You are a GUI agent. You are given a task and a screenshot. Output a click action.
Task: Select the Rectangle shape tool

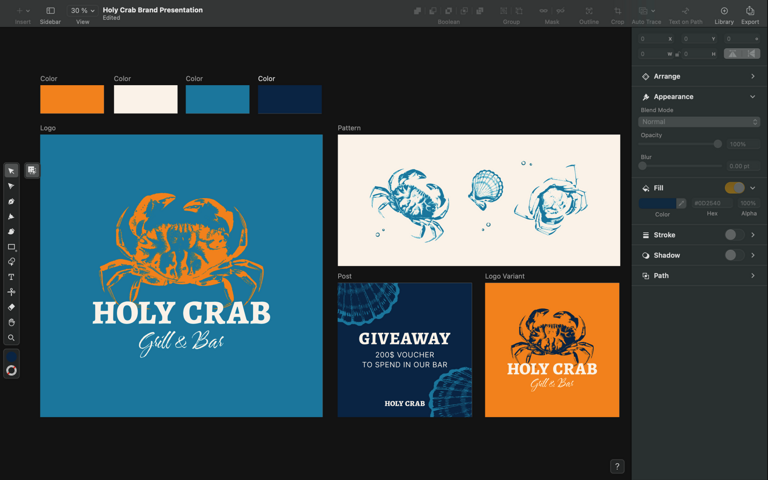pos(11,247)
